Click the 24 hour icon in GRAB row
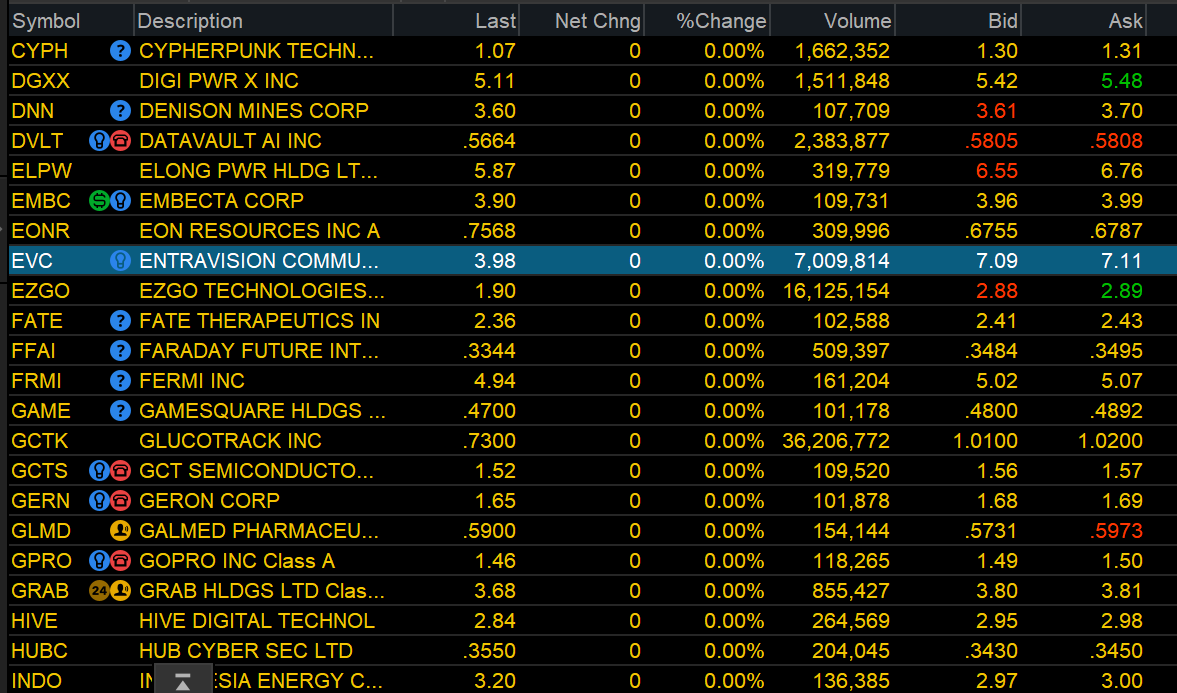1177x693 pixels. tap(99, 592)
